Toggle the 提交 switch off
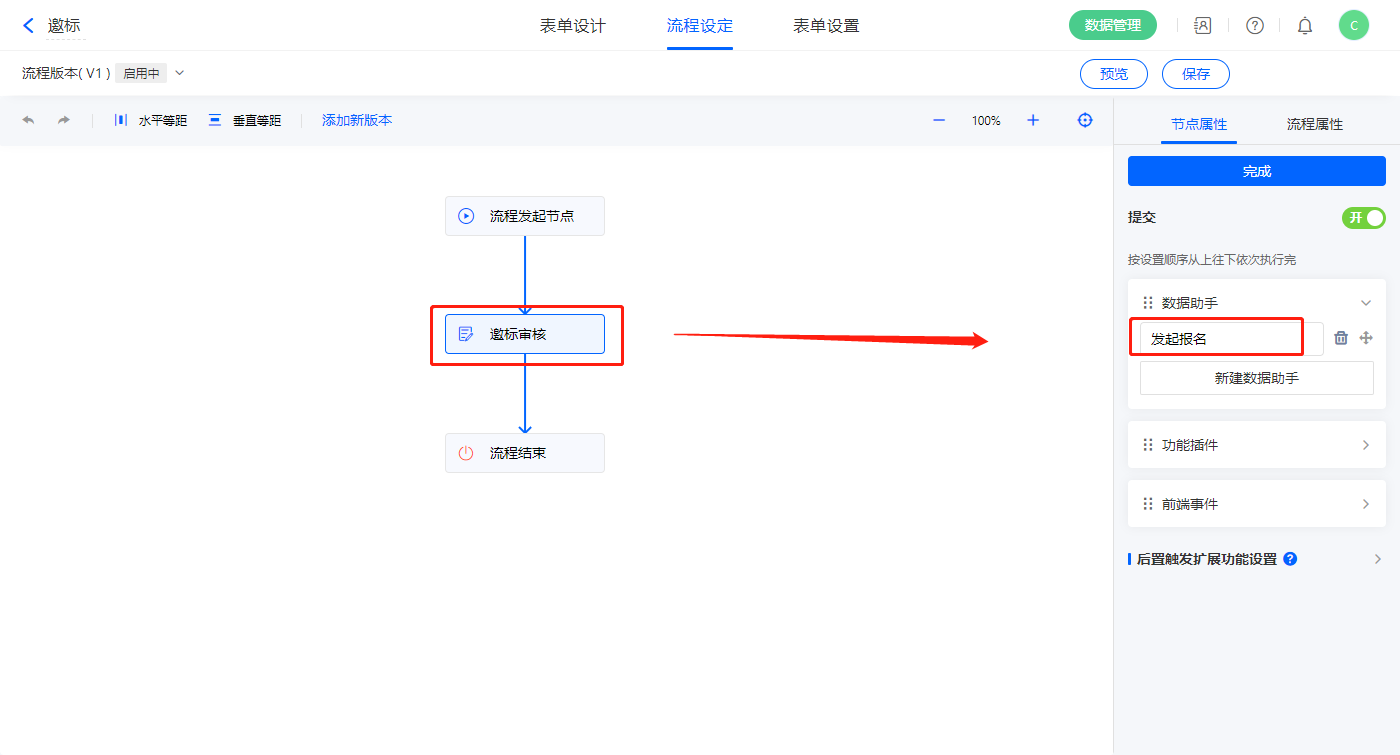 [1363, 218]
